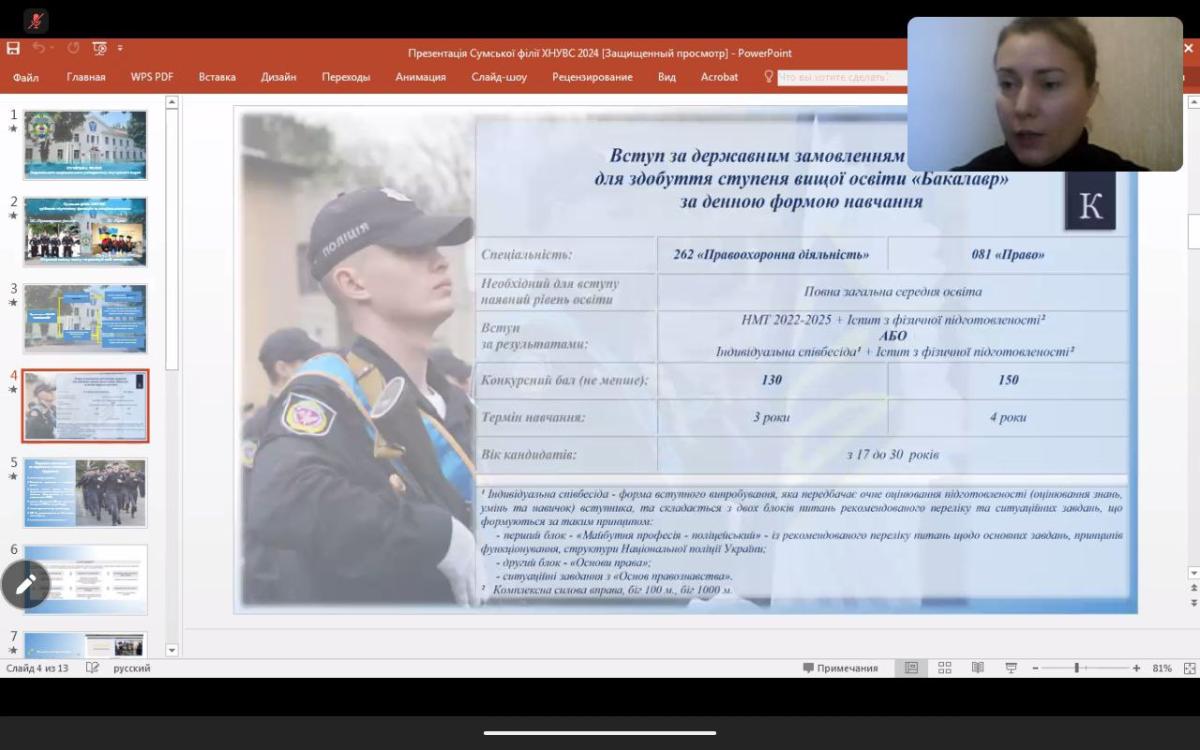Click the 'Спеціальність:' row label
The height and width of the screenshot is (750, 1200).
point(527,255)
